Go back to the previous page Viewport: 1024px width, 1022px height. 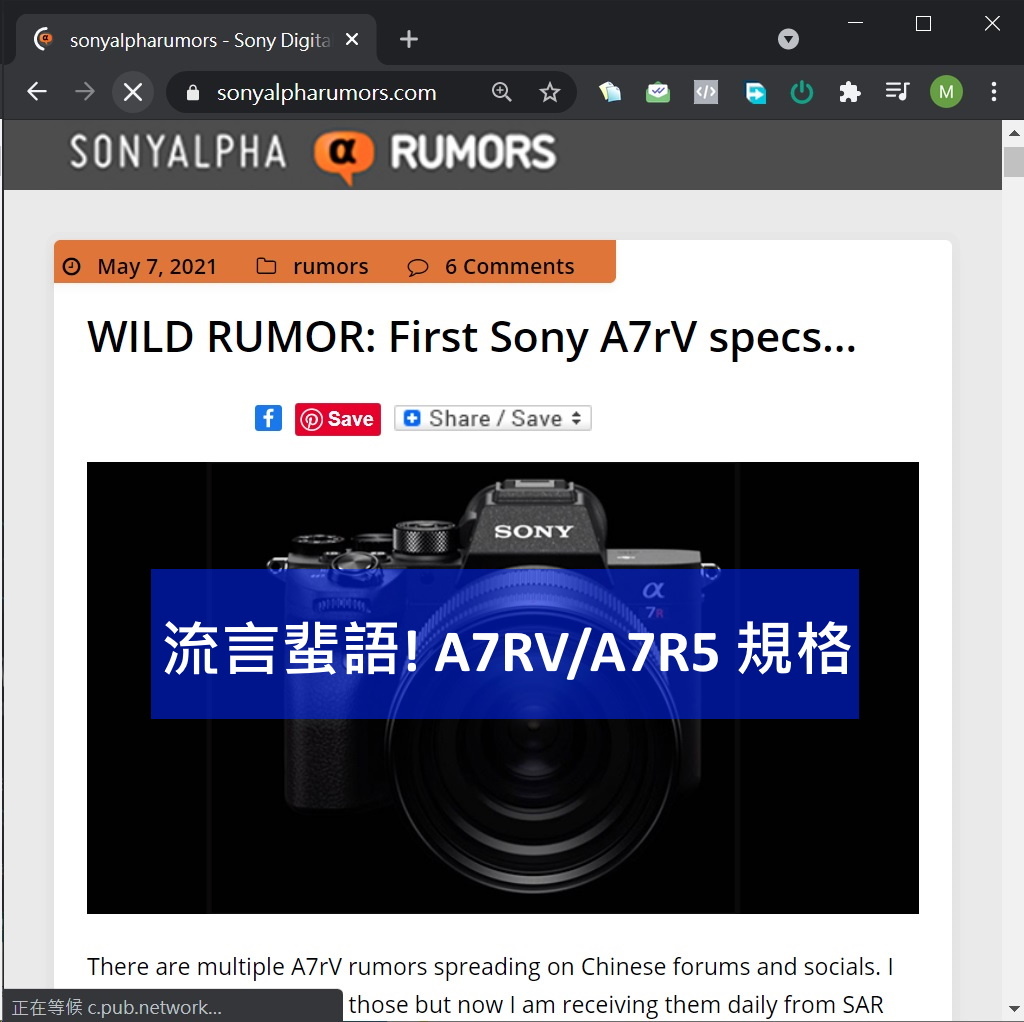point(37,91)
